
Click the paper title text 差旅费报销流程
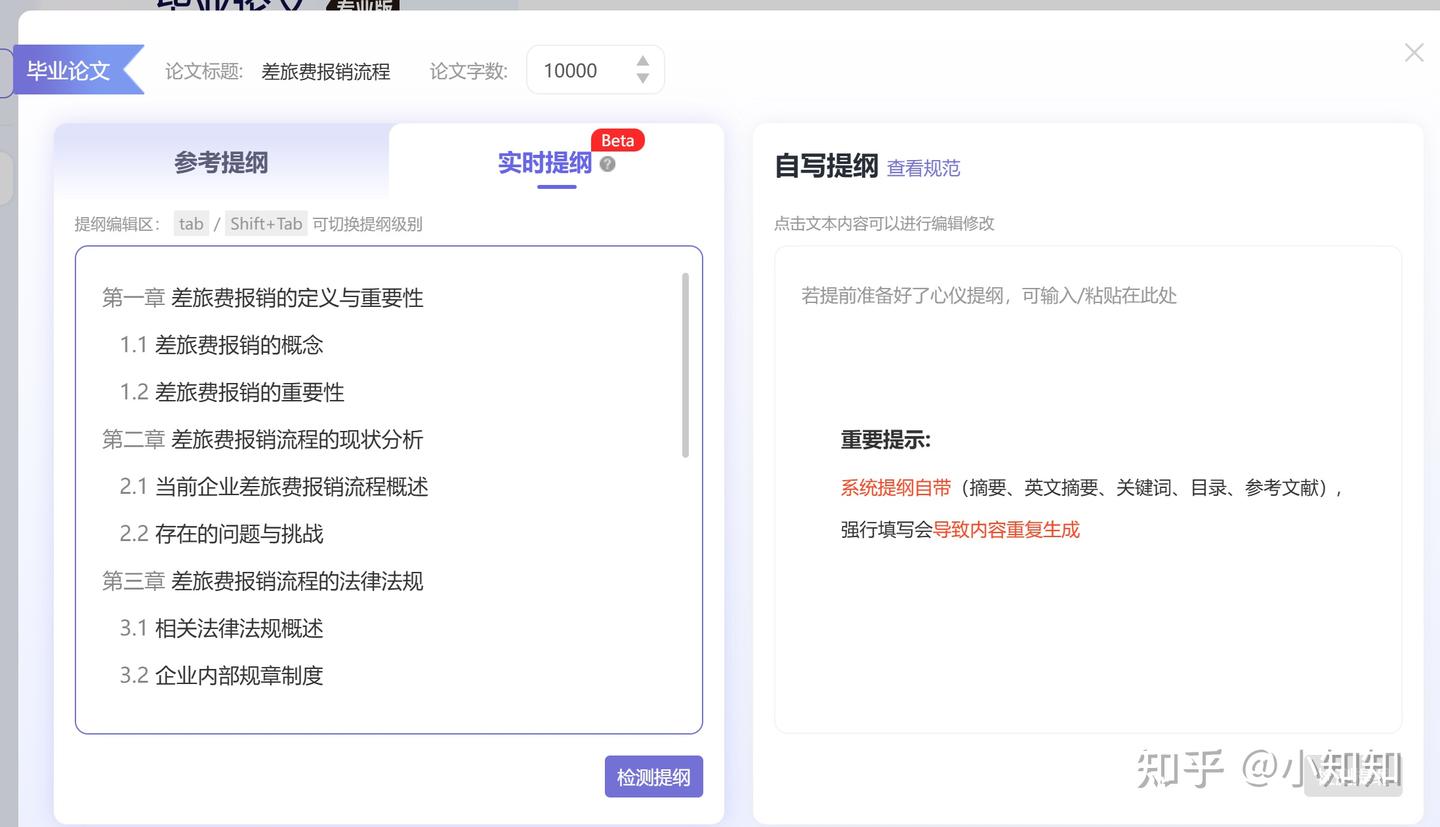[326, 72]
